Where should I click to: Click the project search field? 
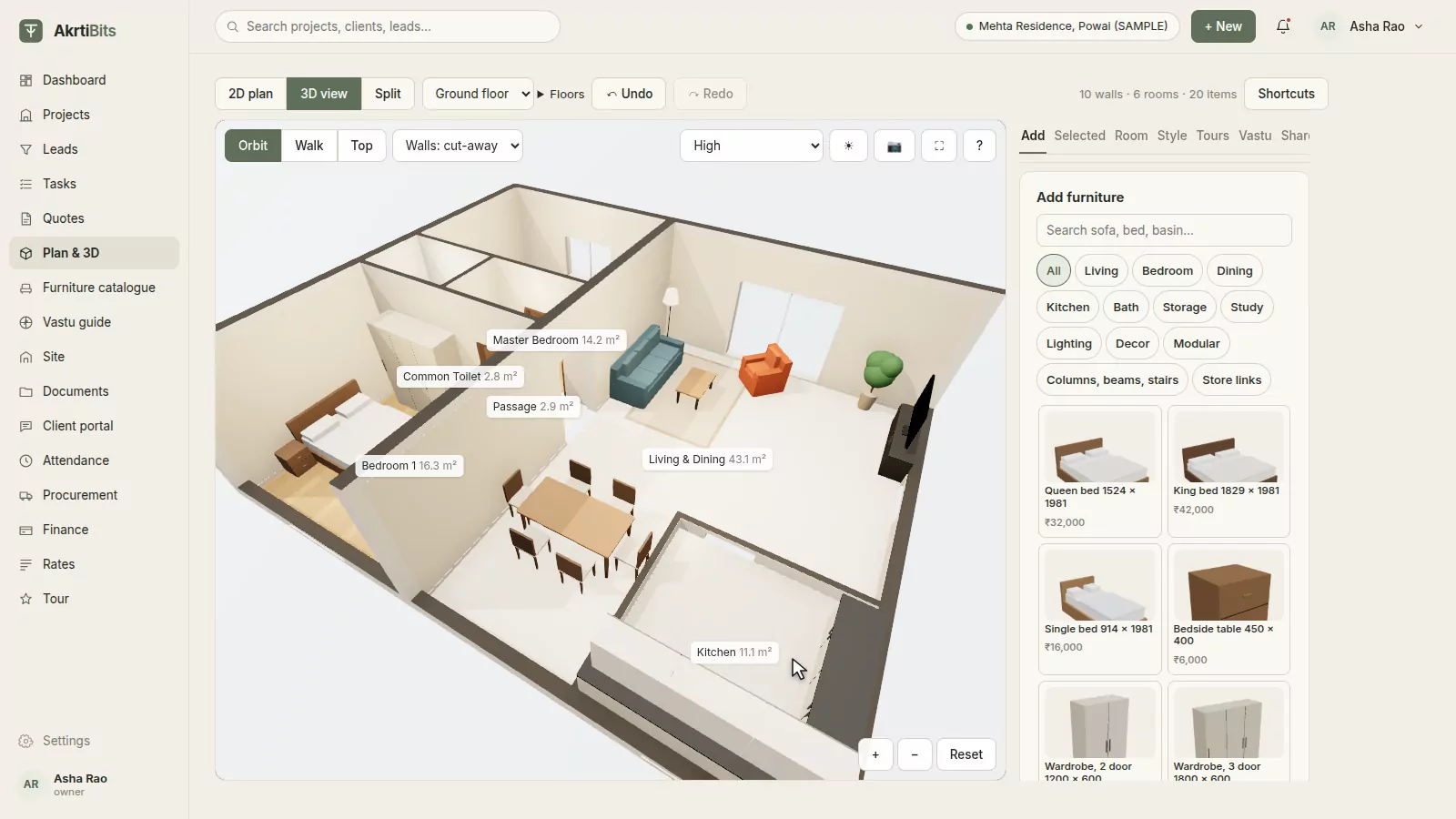coord(388,26)
